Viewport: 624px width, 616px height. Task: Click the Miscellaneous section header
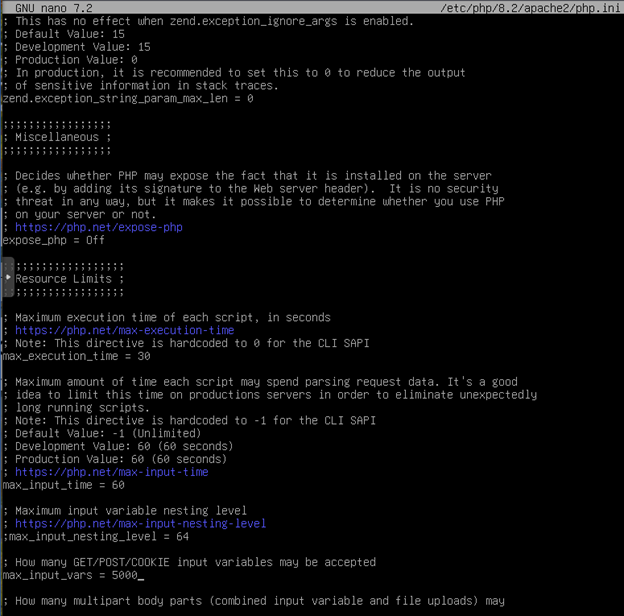tap(59, 137)
